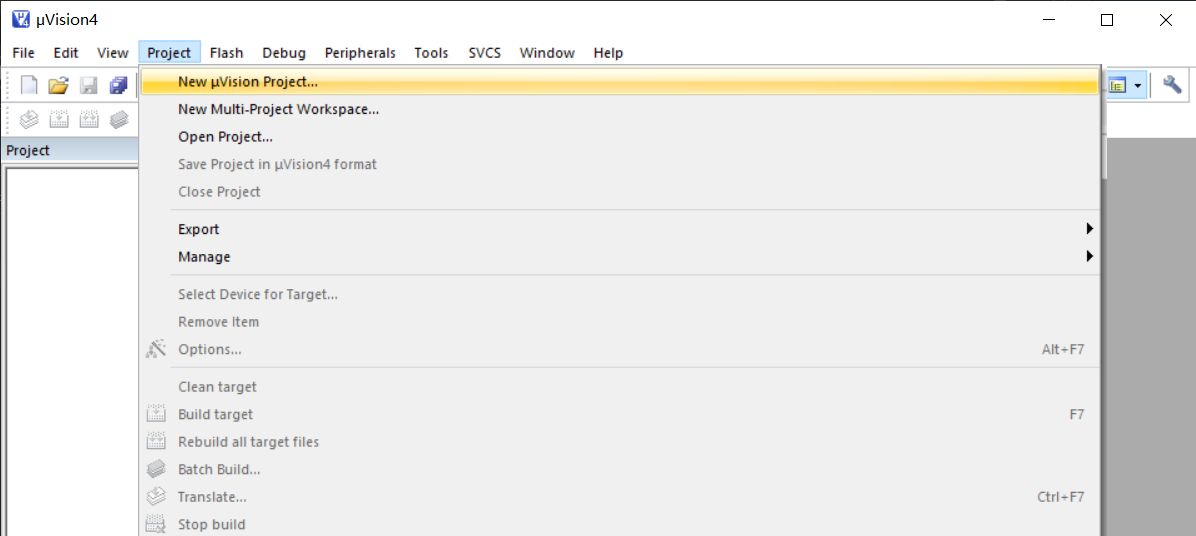Click the window layout toolbar icon

[1117, 85]
